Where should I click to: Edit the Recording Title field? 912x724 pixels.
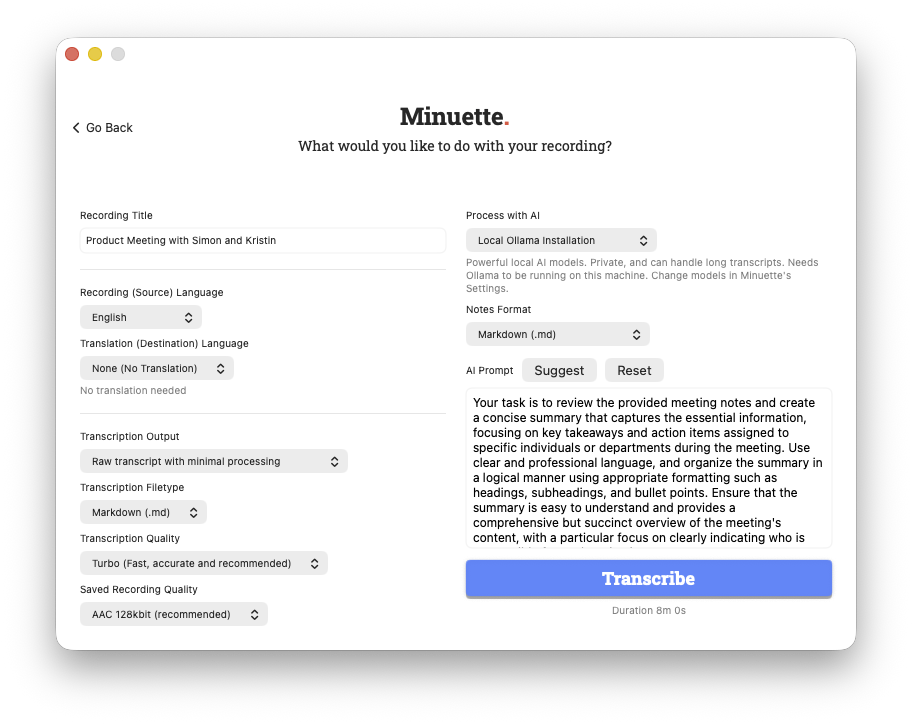click(x=263, y=240)
